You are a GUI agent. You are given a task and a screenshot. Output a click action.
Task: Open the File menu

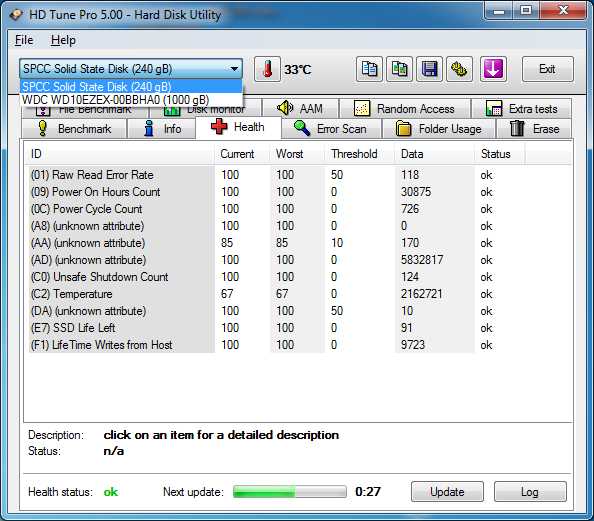[x=24, y=40]
